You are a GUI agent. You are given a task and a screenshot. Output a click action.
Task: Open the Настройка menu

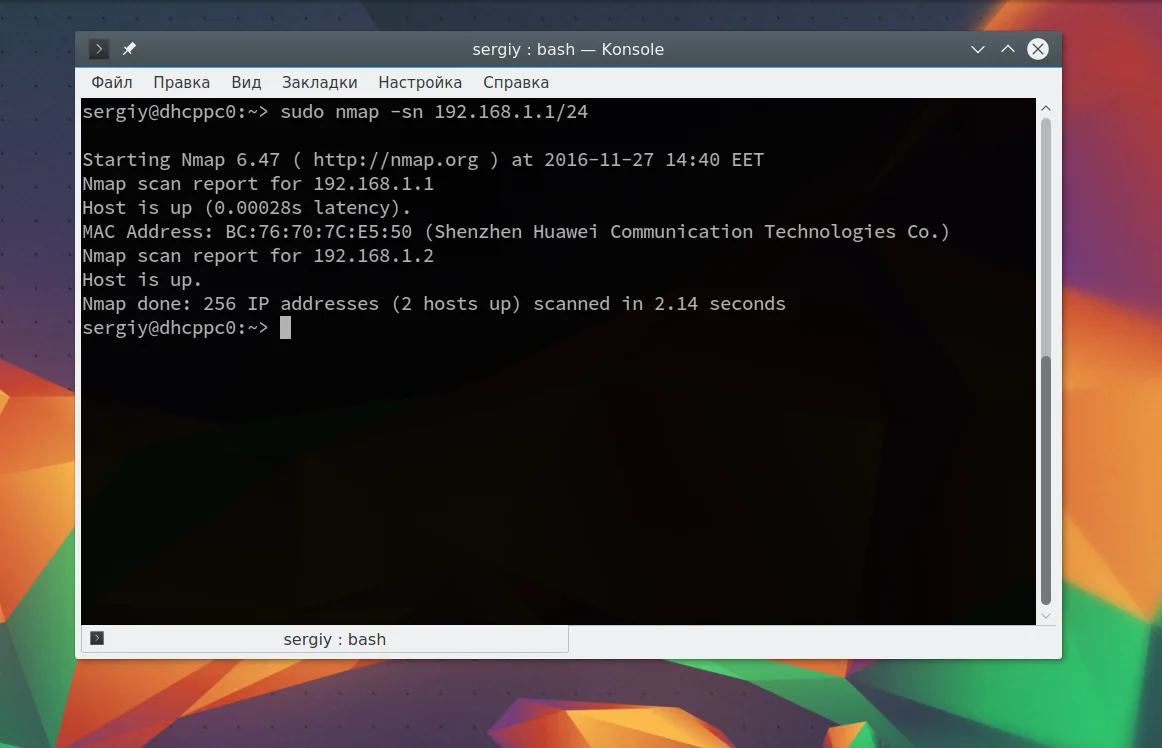point(420,82)
